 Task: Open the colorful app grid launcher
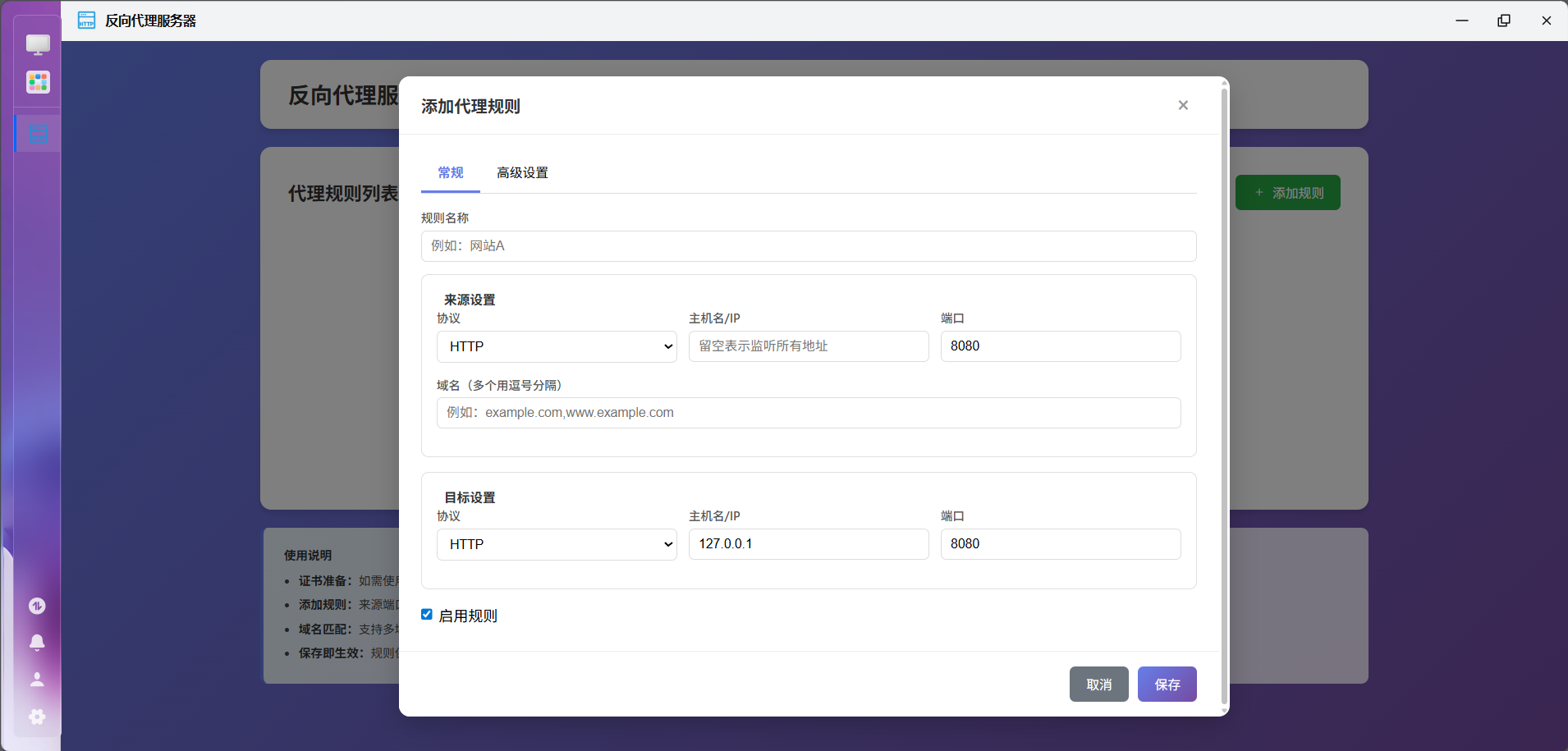(x=38, y=82)
